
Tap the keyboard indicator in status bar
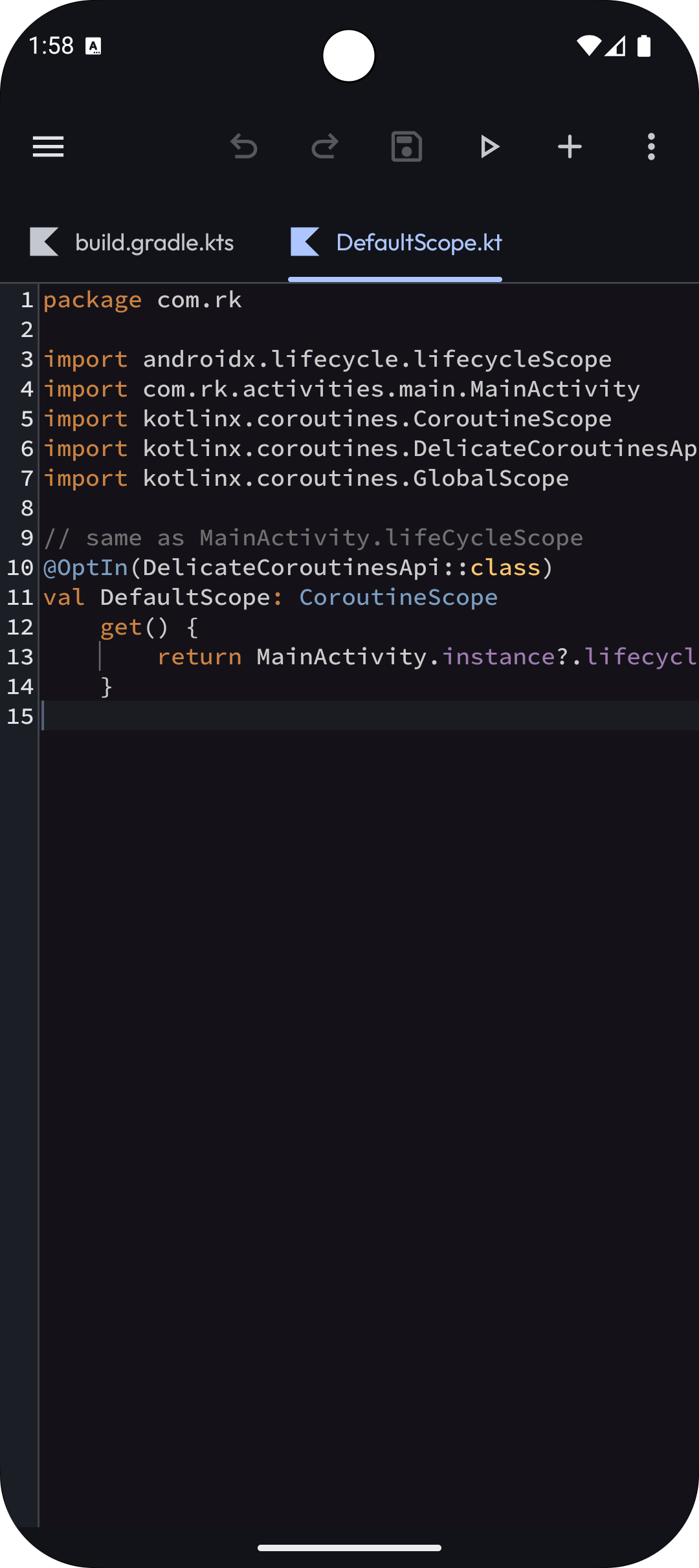pos(94,47)
